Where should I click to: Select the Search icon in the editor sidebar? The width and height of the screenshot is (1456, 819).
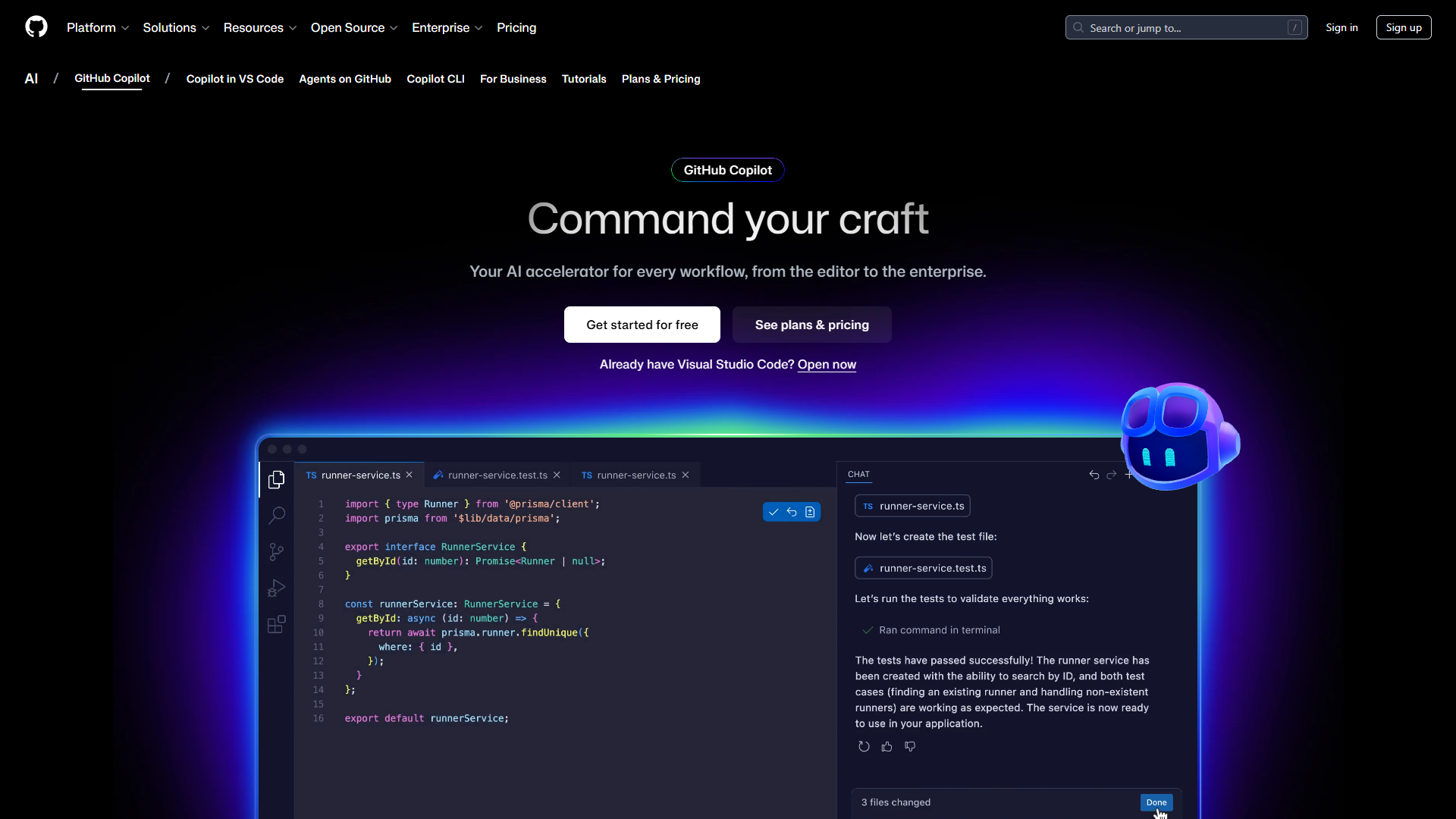pos(276,515)
